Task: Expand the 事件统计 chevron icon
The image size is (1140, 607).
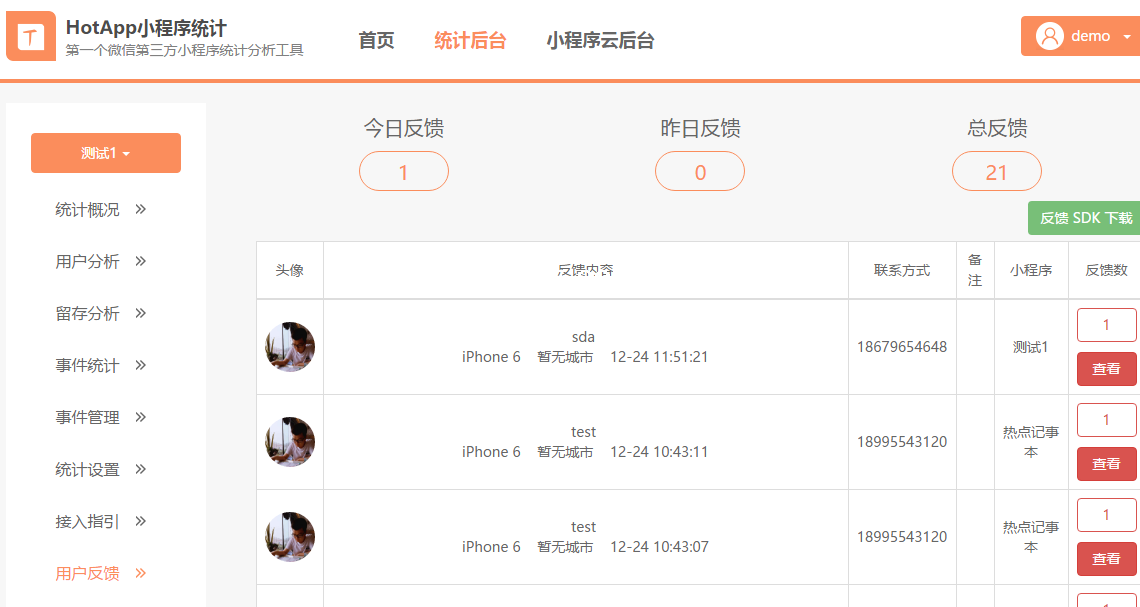Action: point(141,365)
